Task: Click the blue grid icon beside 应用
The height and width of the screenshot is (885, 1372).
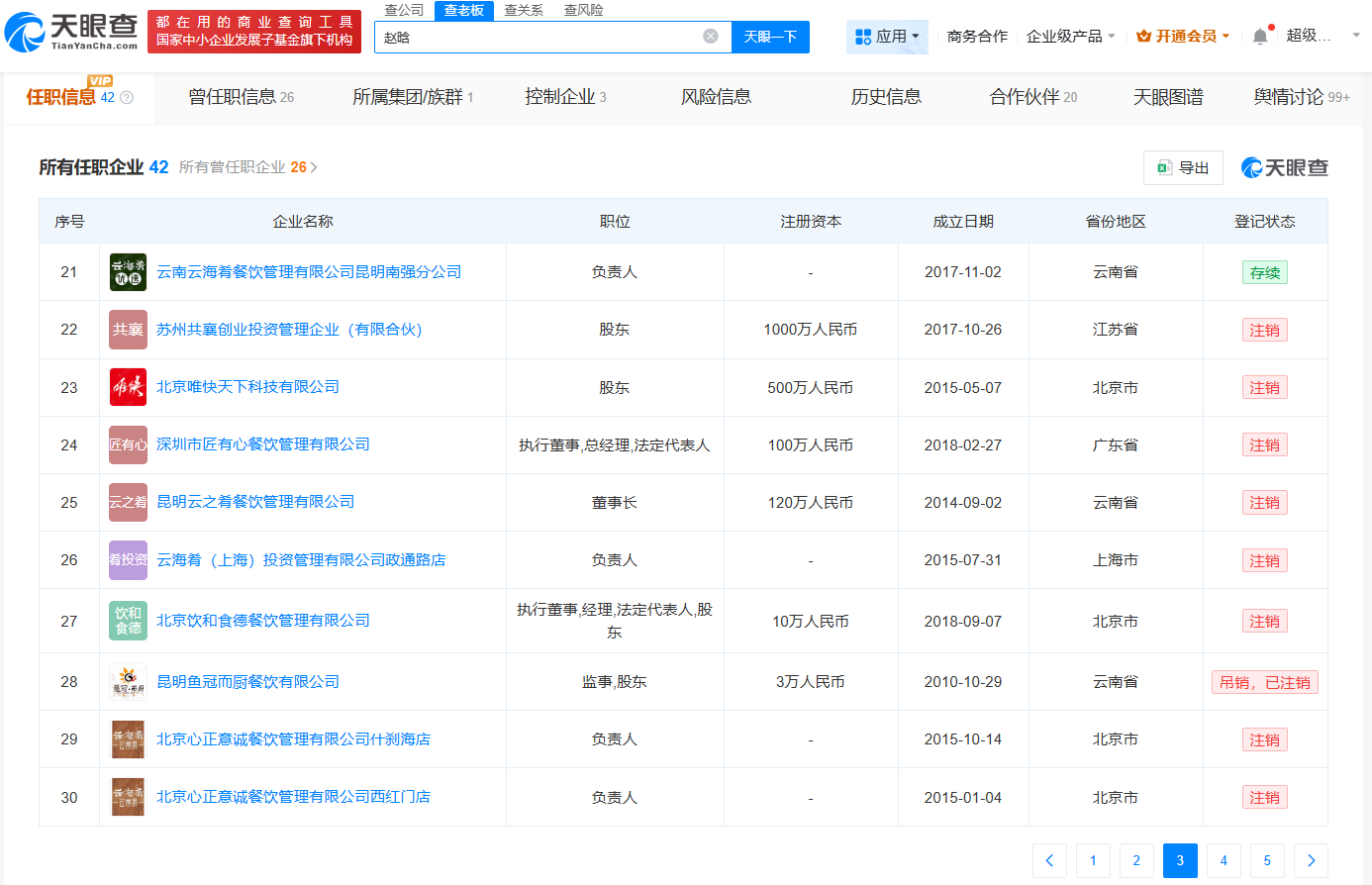Action: [864, 36]
